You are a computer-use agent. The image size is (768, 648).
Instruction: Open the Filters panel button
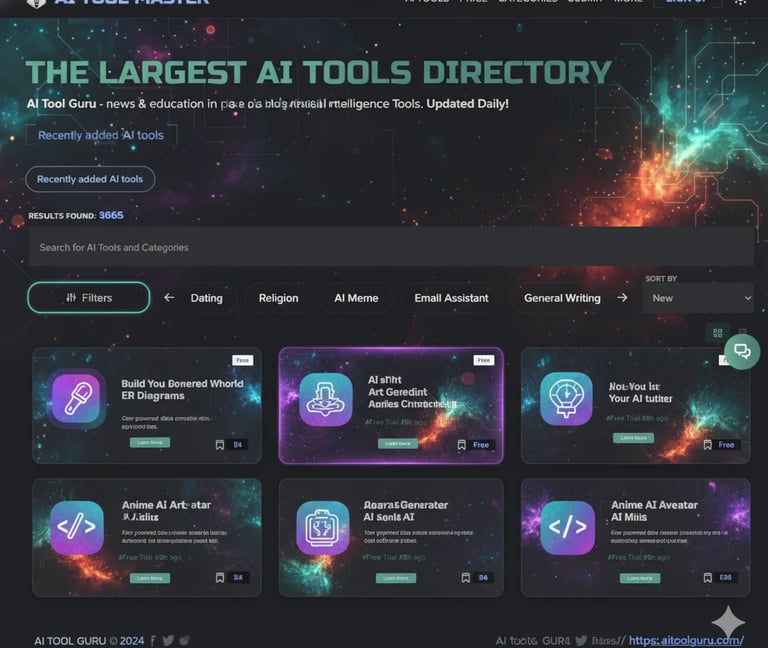tap(89, 297)
